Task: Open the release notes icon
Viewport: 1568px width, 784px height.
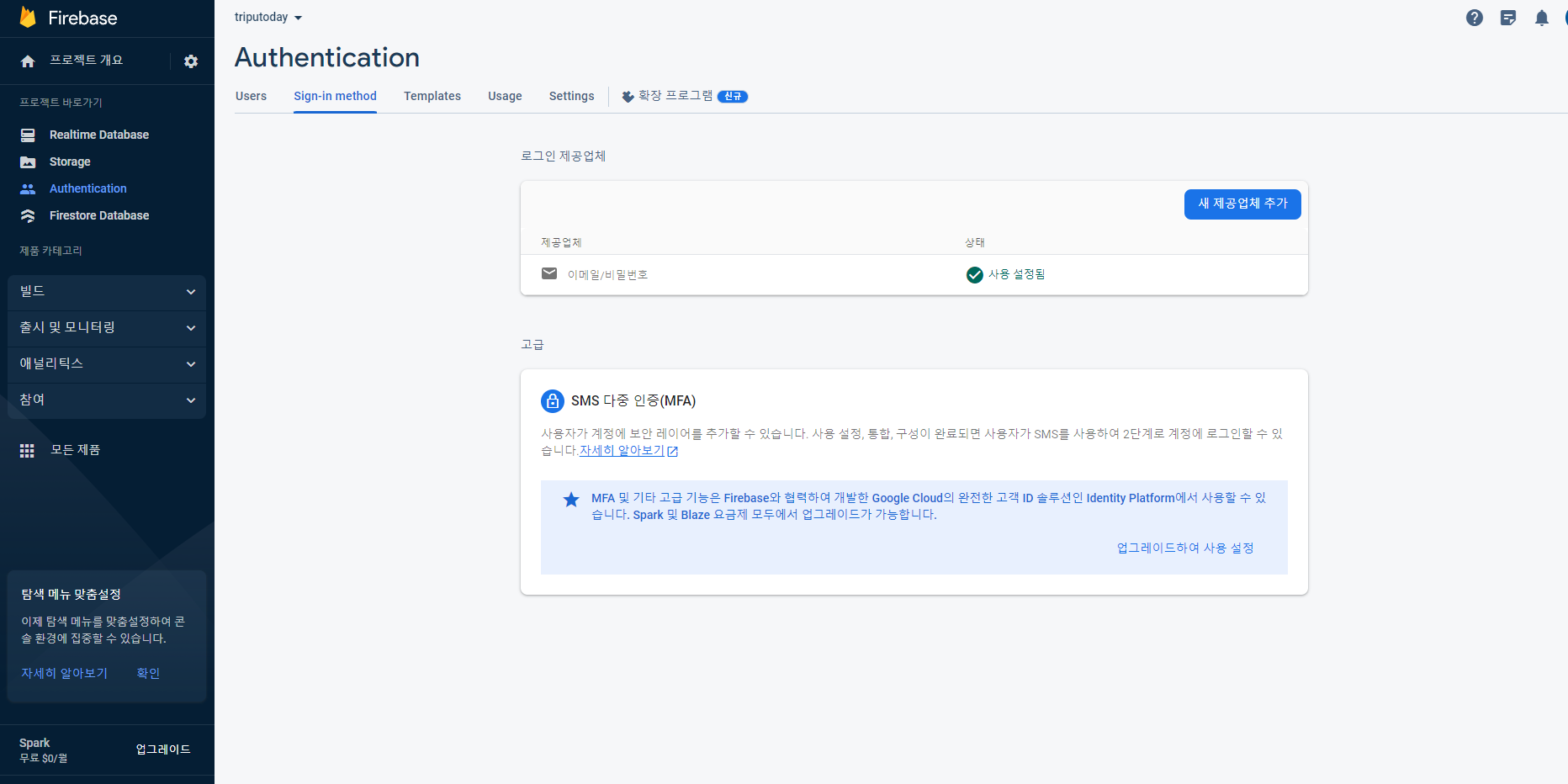Action: tap(1508, 18)
